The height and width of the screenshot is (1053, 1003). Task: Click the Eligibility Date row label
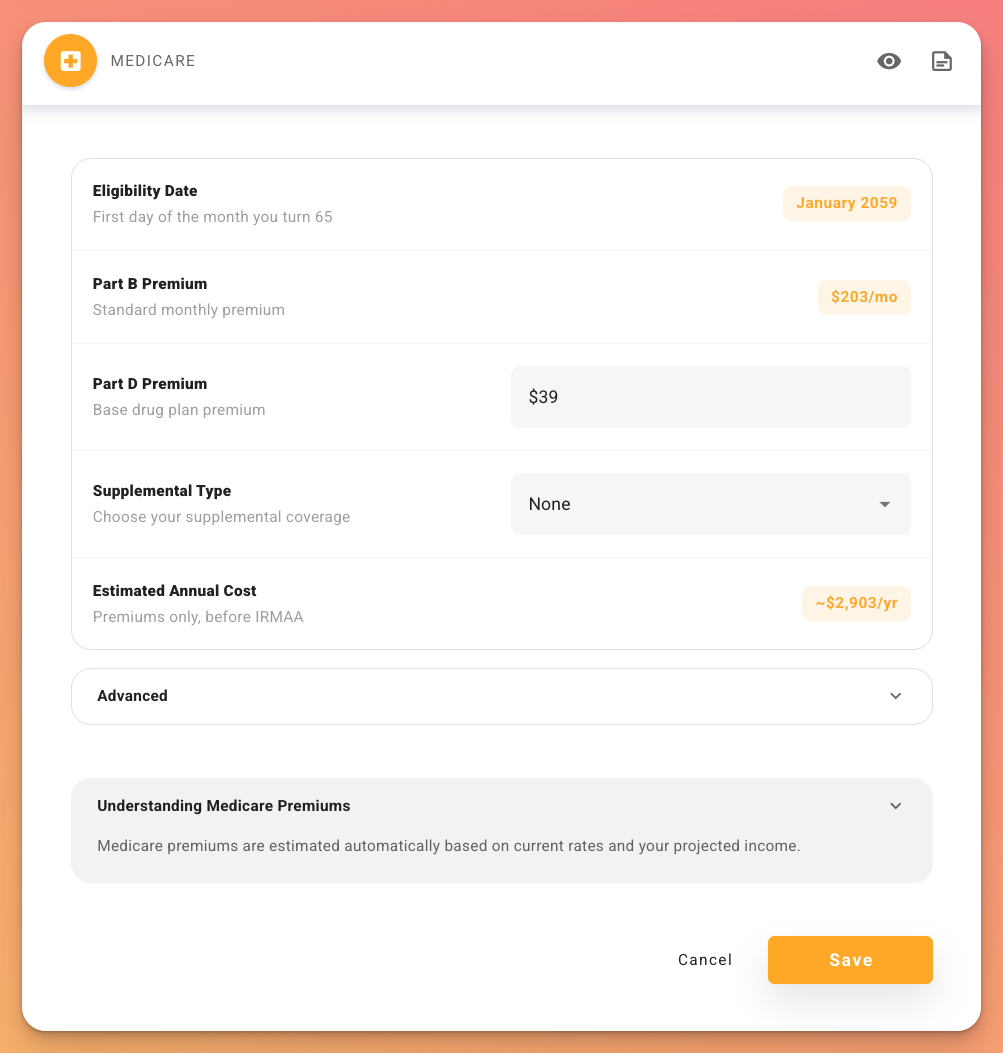144,190
